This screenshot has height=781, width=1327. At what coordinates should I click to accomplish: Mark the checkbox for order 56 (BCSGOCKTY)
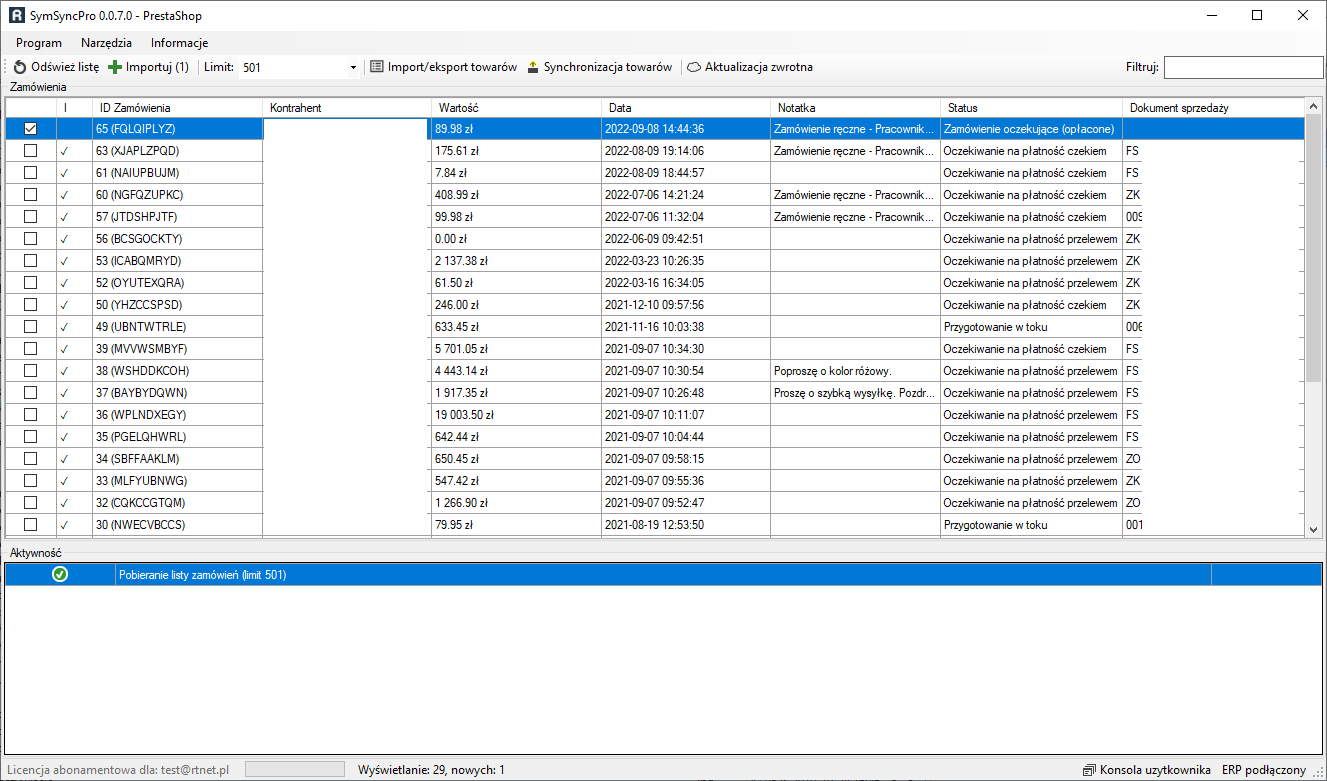coord(31,239)
